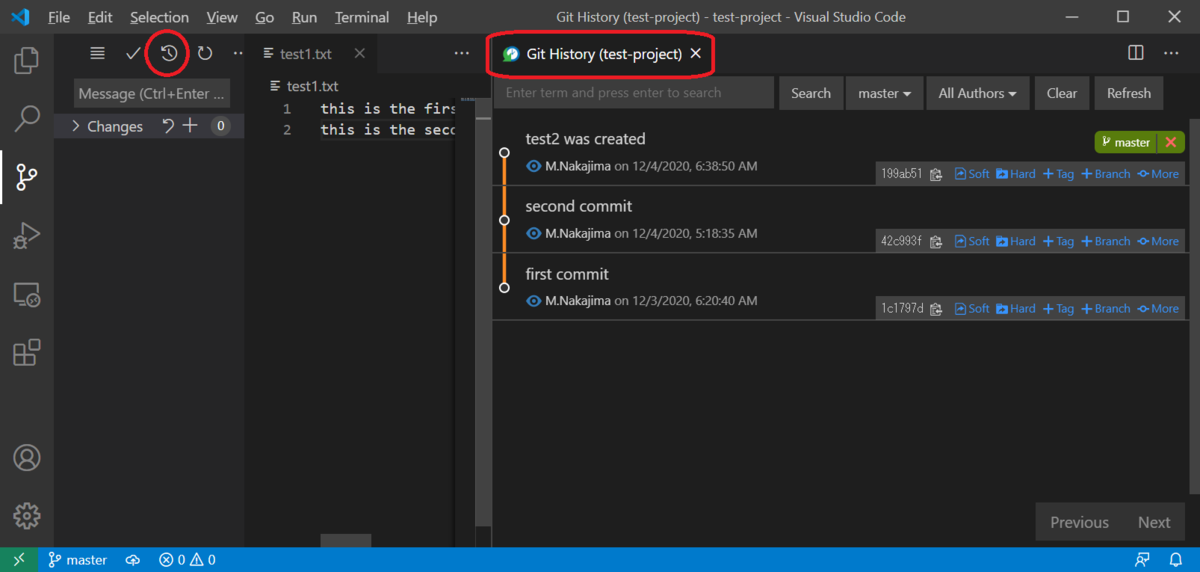Image resolution: width=1200 pixels, height=572 pixels.
Task: Expand the Changes section chevron
Action: [x=75, y=126]
